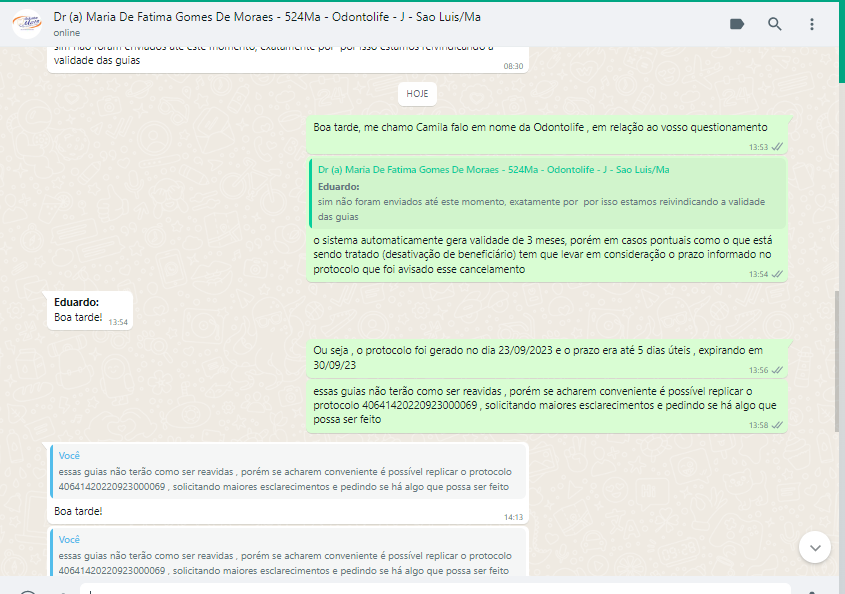Click read-receipt checkmarks on 13:56 message
Image resolution: width=845 pixels, height=594 pixels.
click(777, 370)
